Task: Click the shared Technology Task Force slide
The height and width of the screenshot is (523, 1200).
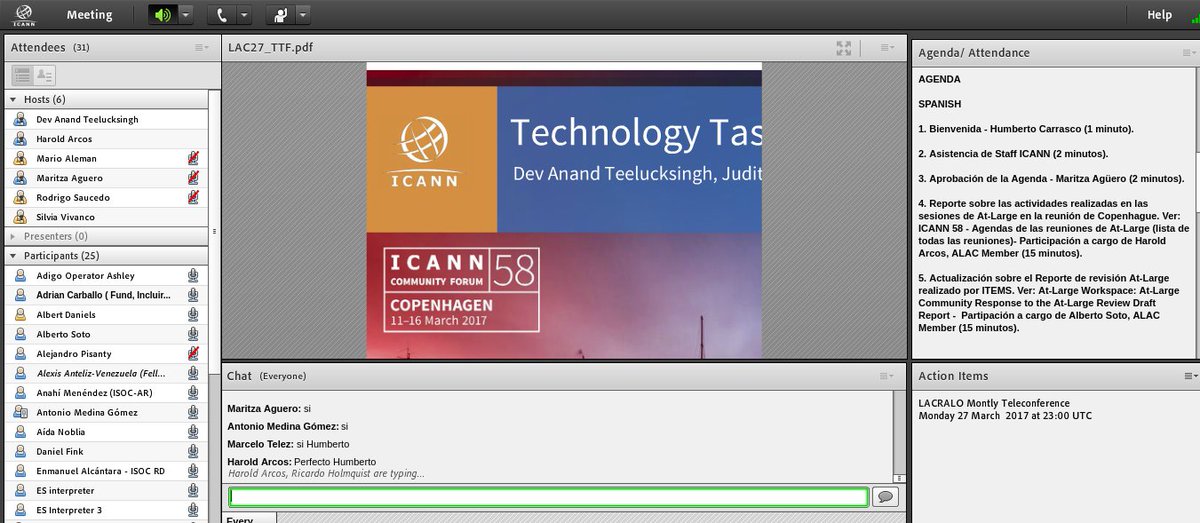Action: [x=564, y=210]
